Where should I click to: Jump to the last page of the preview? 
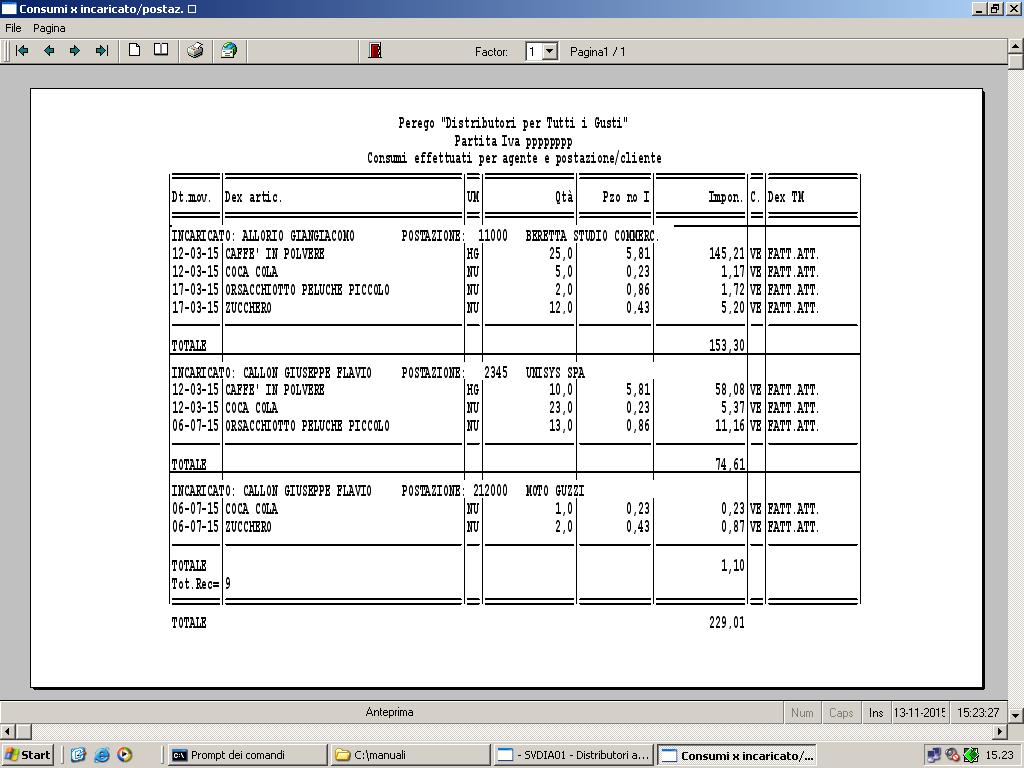click(101, 50)
